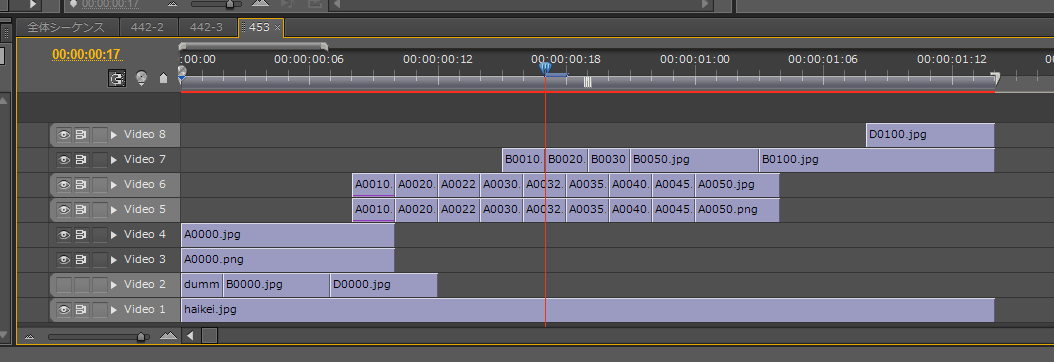Hide the Video 3 track output eye
Image resolution: width=1054 pixels, height=362 pixels.
pos(64,260)
